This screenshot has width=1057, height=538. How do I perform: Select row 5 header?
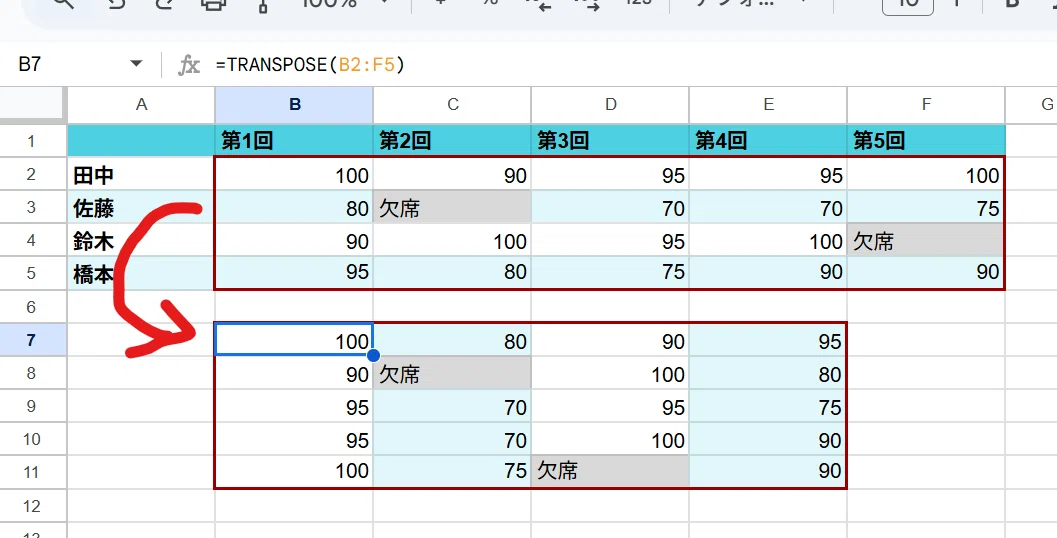[x=33, y=273]
